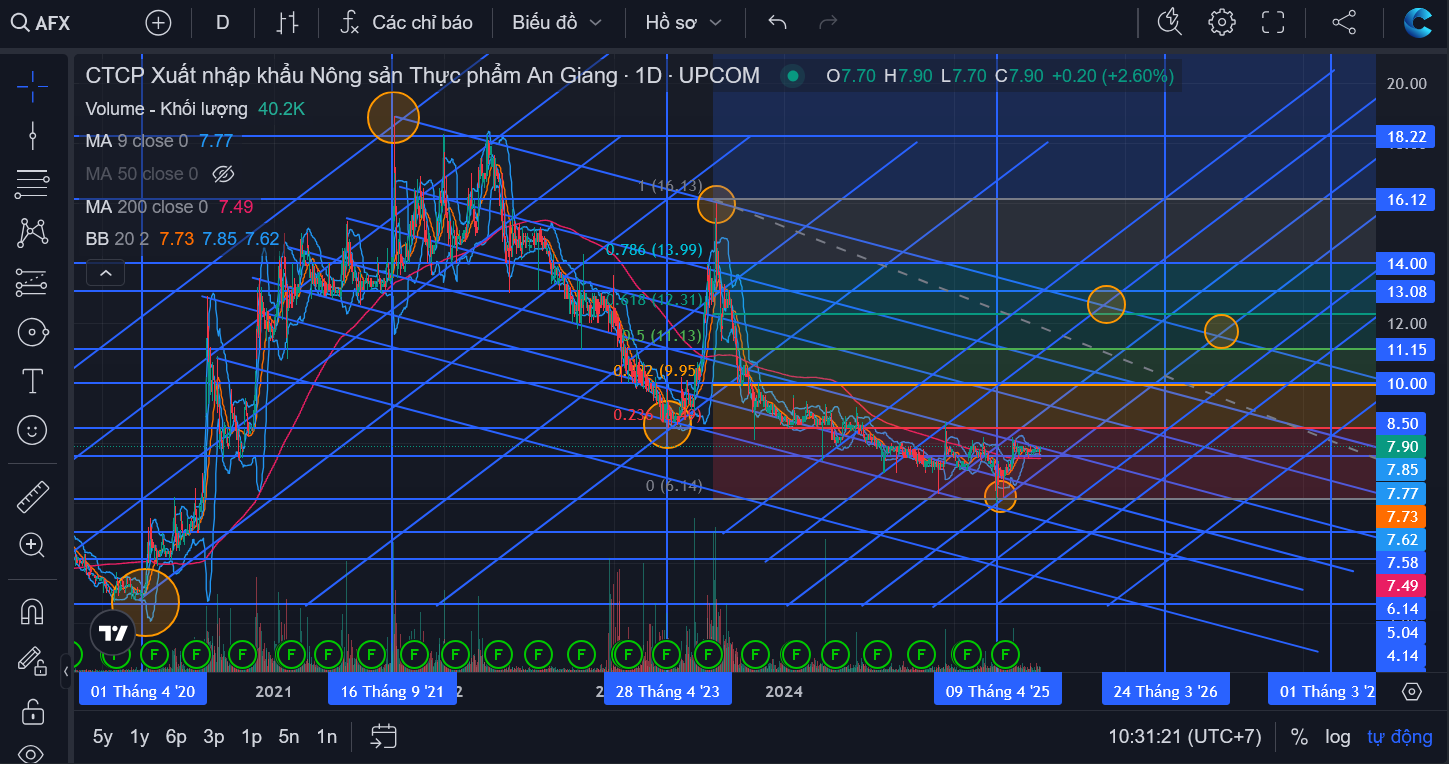The image size is (1449, 764).
Task: Activate the zoom in tool
Action: [32, 545]
